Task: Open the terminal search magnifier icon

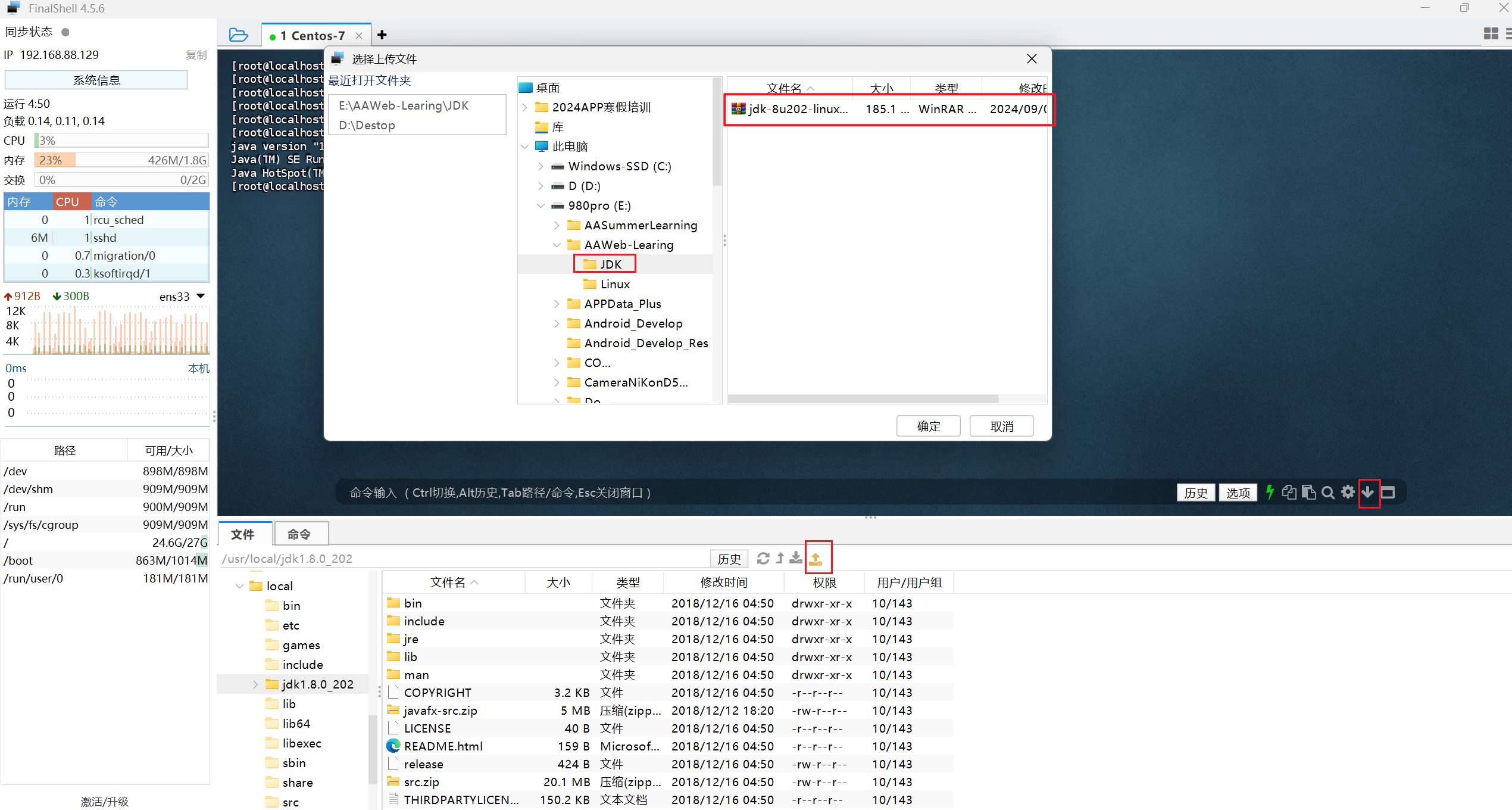Action: (1327, 493)
